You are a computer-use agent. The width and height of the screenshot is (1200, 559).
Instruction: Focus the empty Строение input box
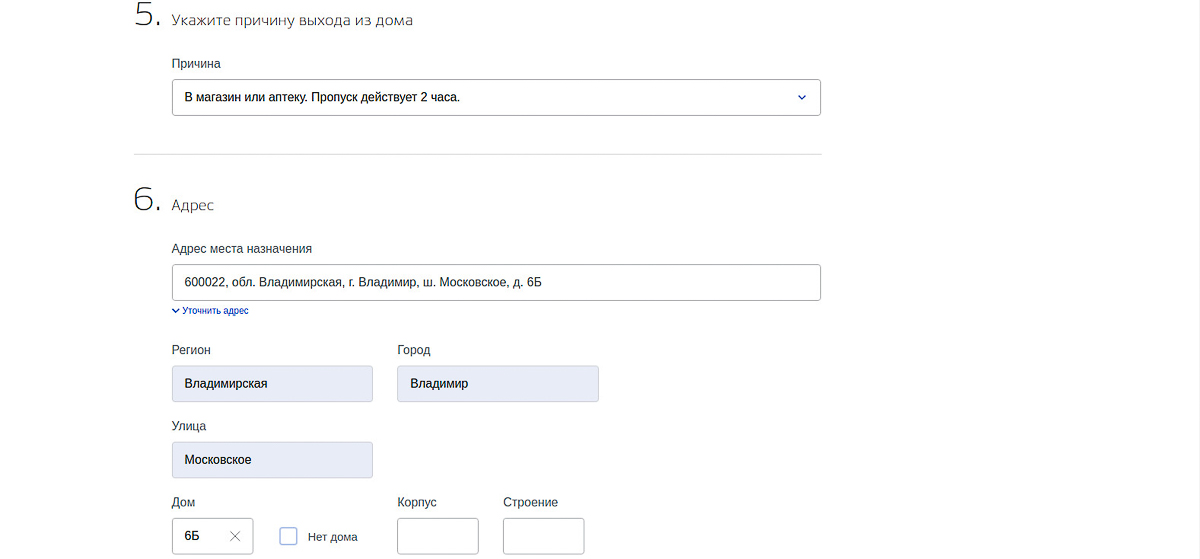[x=543, y=536]
